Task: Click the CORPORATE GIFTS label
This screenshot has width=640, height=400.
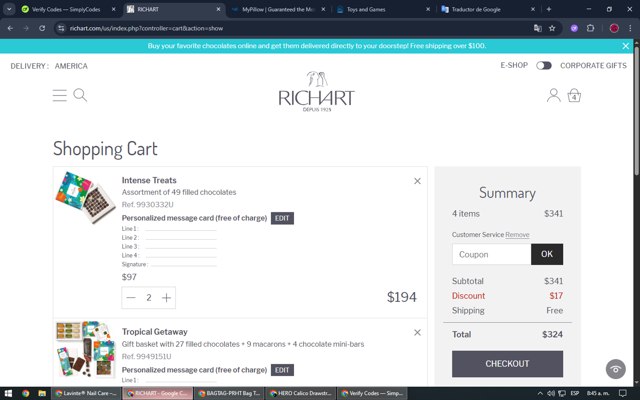Action: coord(593,65)
